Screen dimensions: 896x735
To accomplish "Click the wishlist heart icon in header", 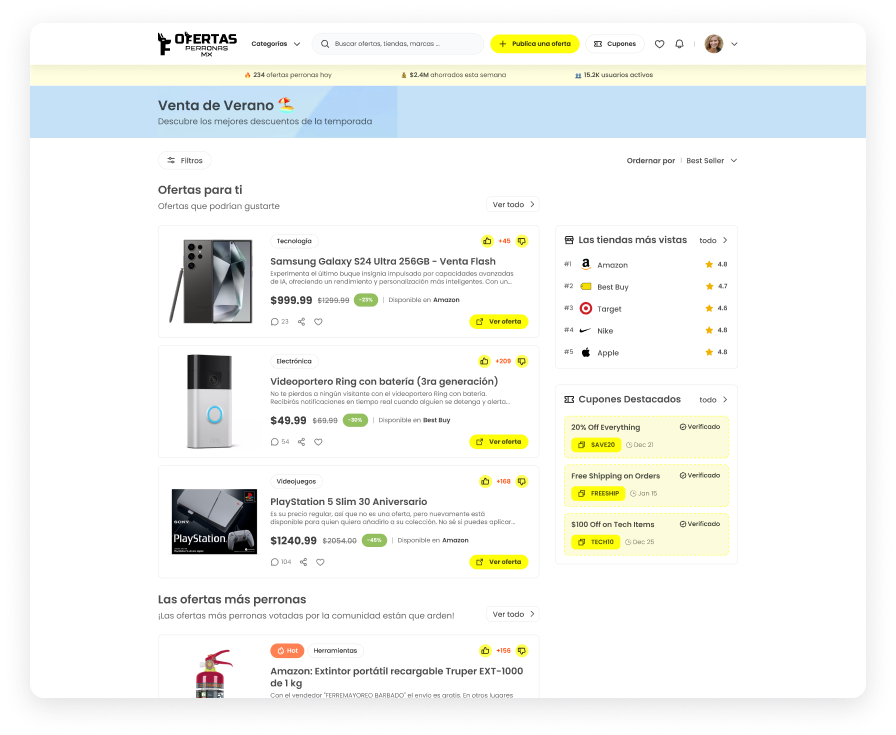I will pyautogui.click(x=659, y=44).
